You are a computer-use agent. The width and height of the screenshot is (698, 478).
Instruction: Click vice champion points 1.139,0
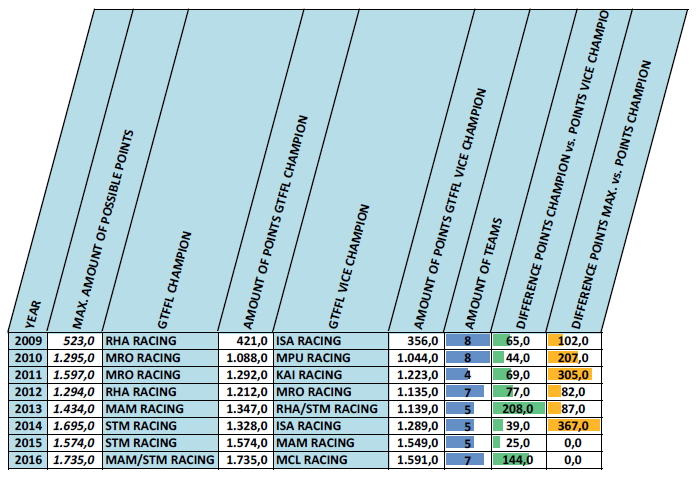click(x=417, y=409)
